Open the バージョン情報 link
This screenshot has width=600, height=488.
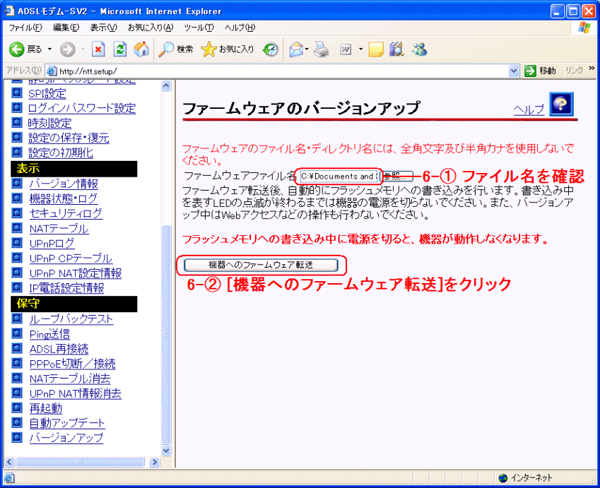pos(64,184)
